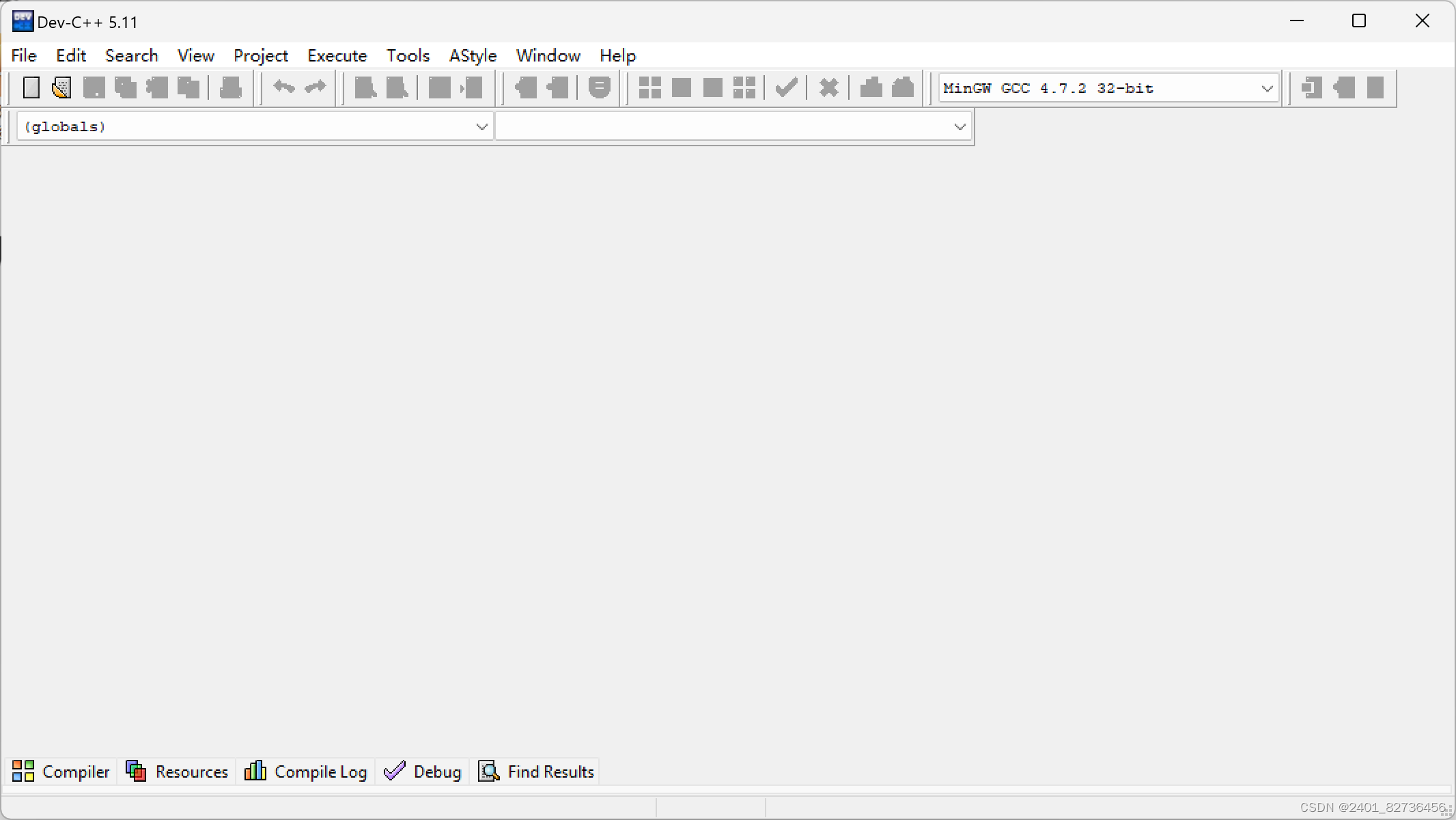Click the disabled Close All icon

coord(188,87)
